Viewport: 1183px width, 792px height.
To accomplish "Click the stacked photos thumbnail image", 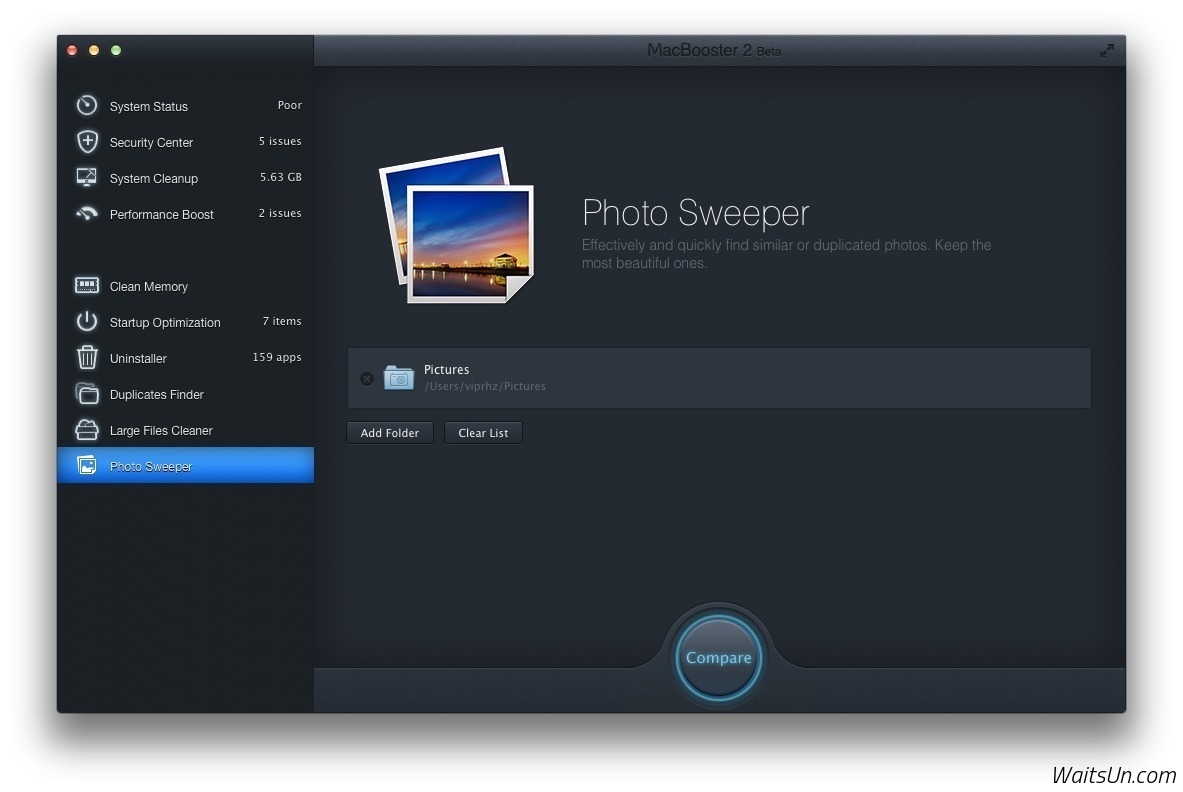I will click(x=457, y=226).
